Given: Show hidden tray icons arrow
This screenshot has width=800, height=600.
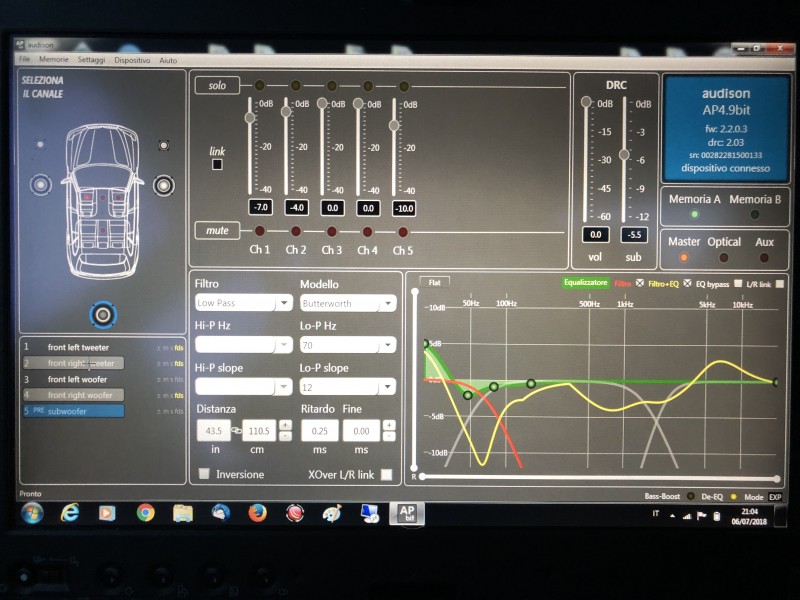Looking at the screenshot, I should 672,516.
